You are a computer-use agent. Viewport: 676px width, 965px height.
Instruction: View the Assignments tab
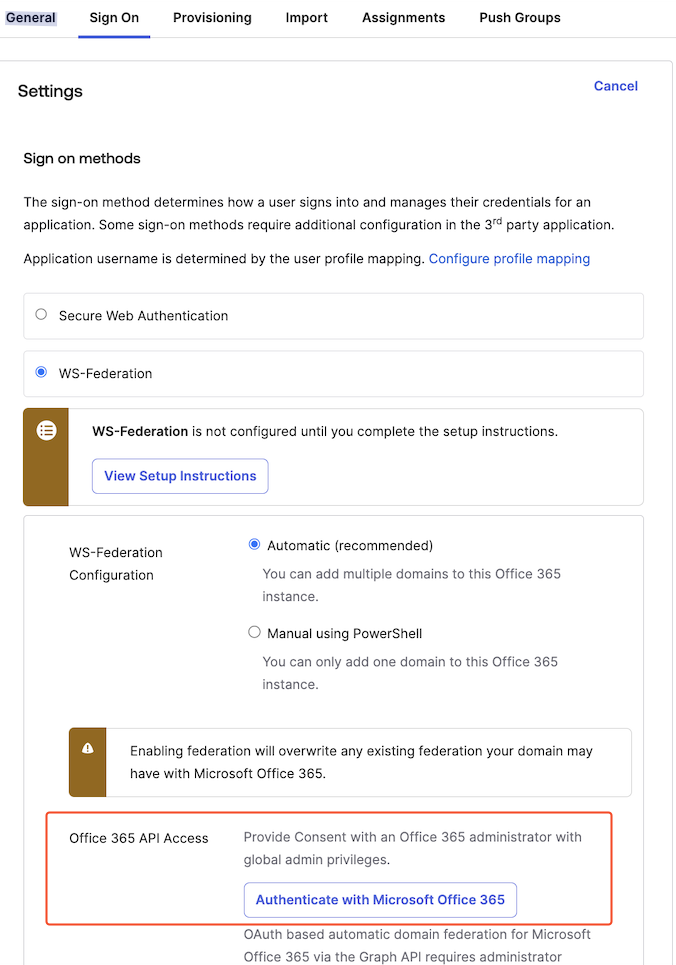point(403,17)
